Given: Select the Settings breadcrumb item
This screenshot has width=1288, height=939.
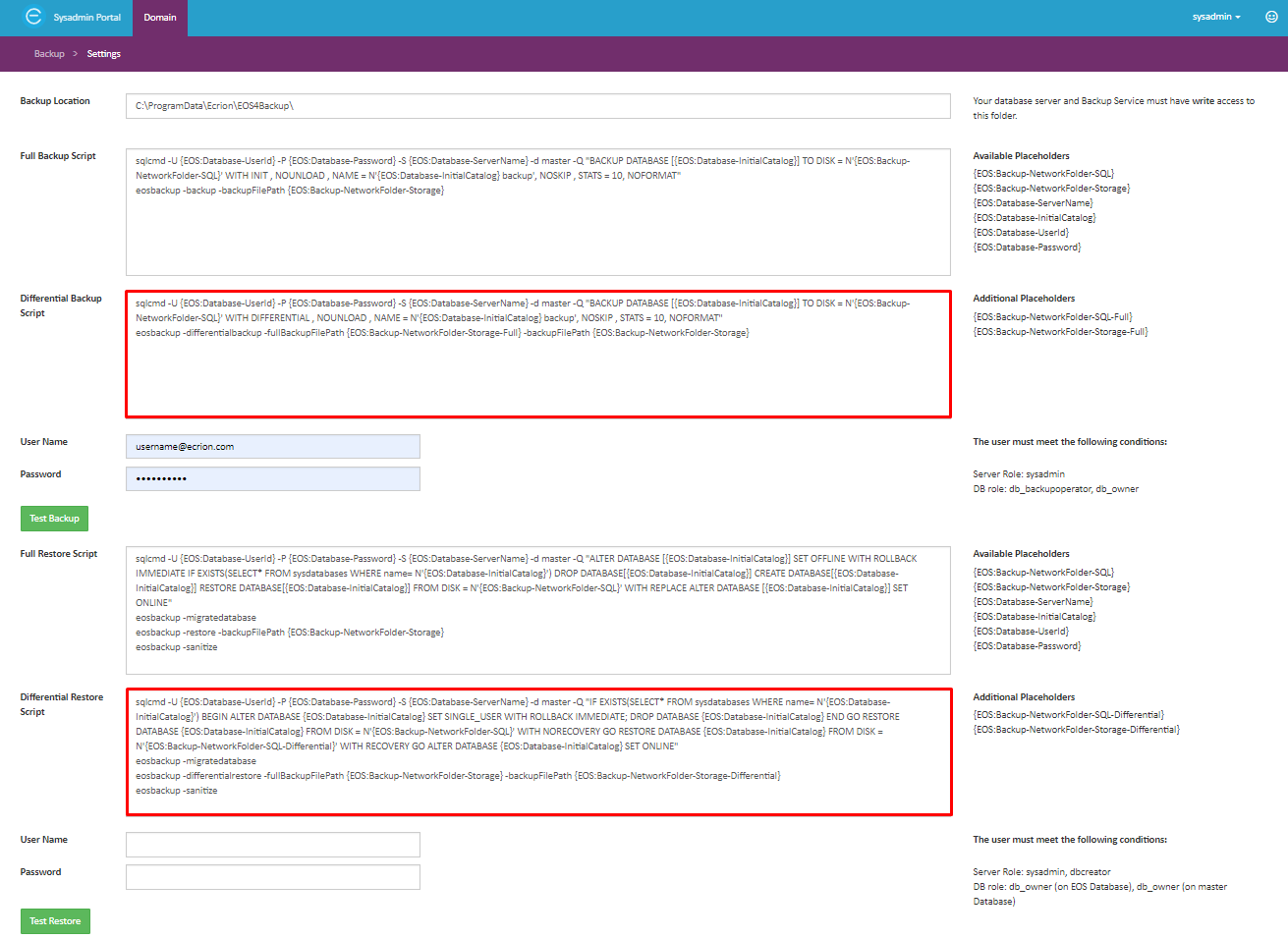Looking at the screenshot, I should (x=103, y=54).
